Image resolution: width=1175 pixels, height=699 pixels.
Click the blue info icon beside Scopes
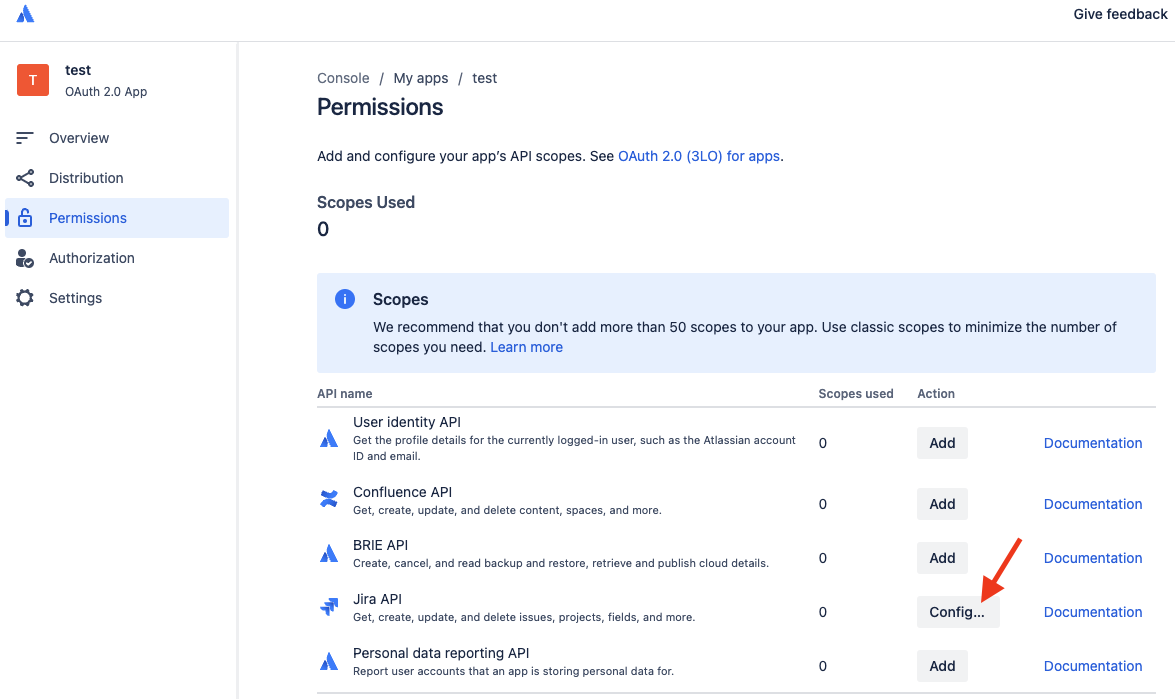344,299
